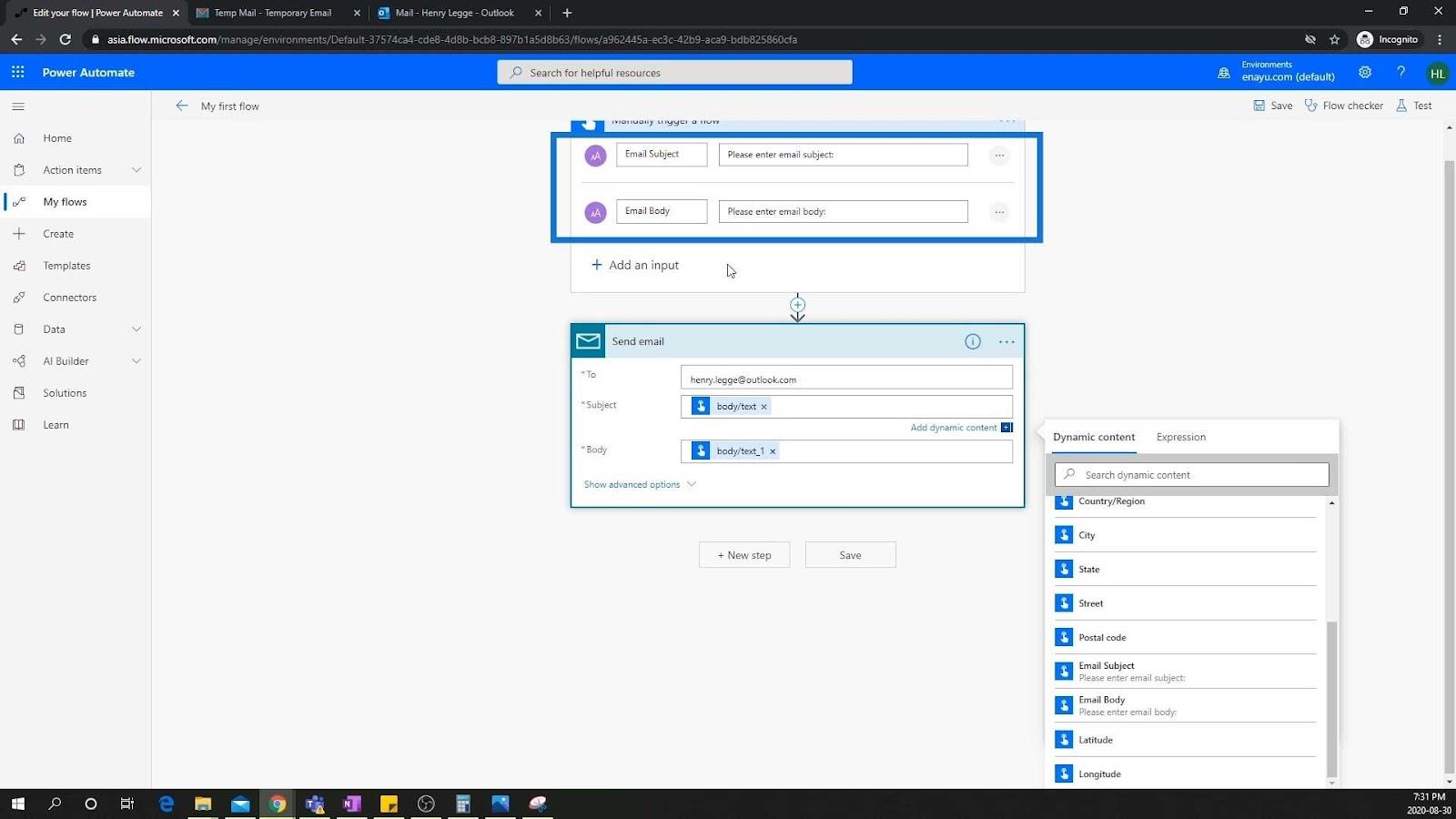1456x819 pixels.
Task: Click the Email Subject name field
Action: click(x=662, y=155)
